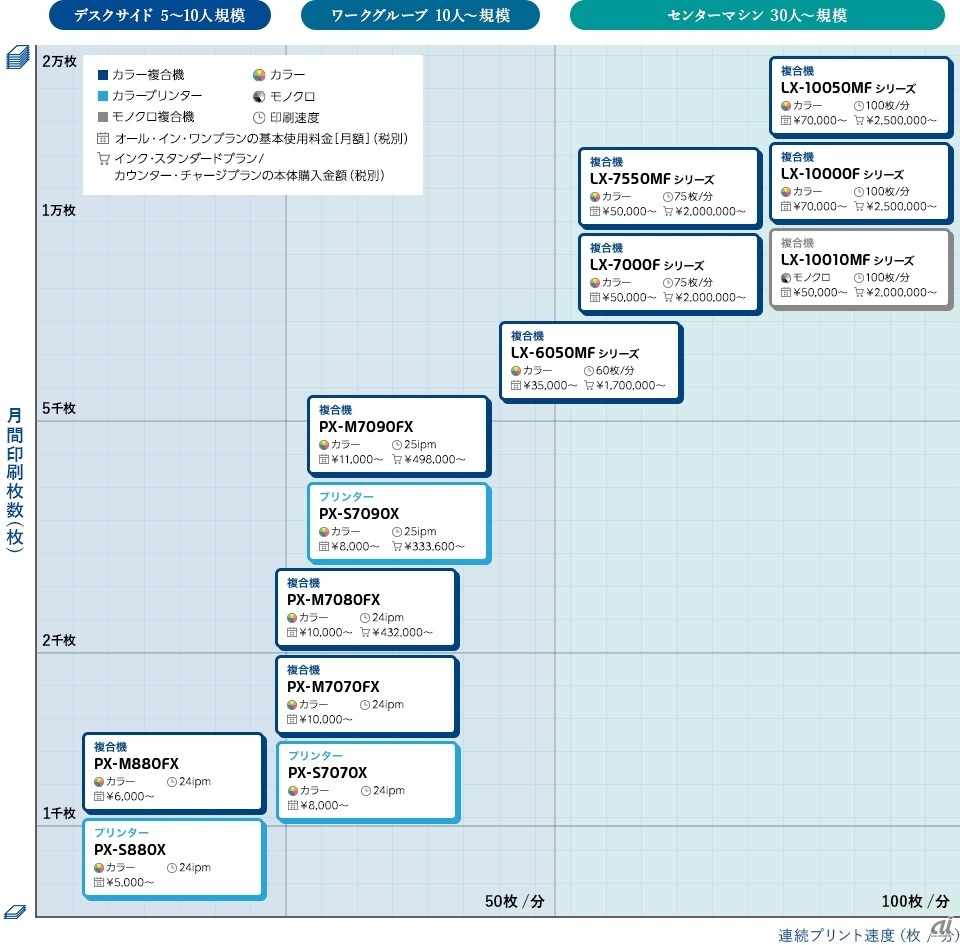The width and height of the screenshot is (960, 945).
Task: Click the ¥10,000〜 price on PX-M7070FX card
Action: pos(326,720)
